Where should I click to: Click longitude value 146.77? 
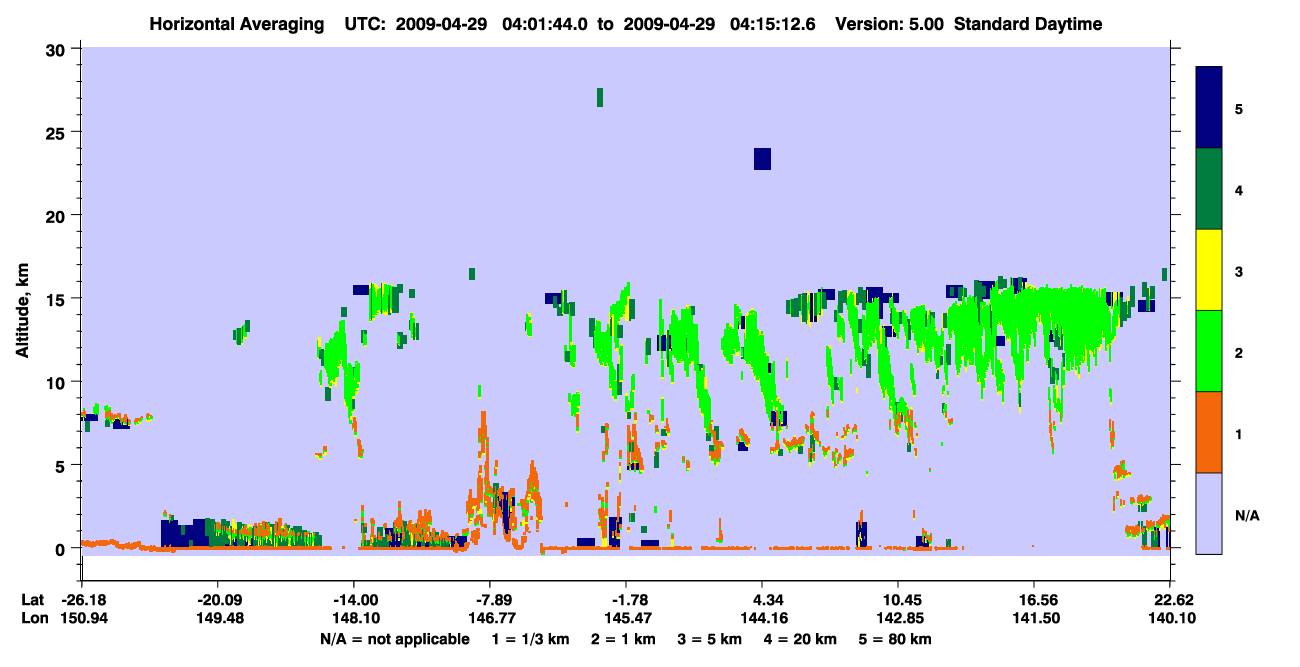[x=490, y=619]
